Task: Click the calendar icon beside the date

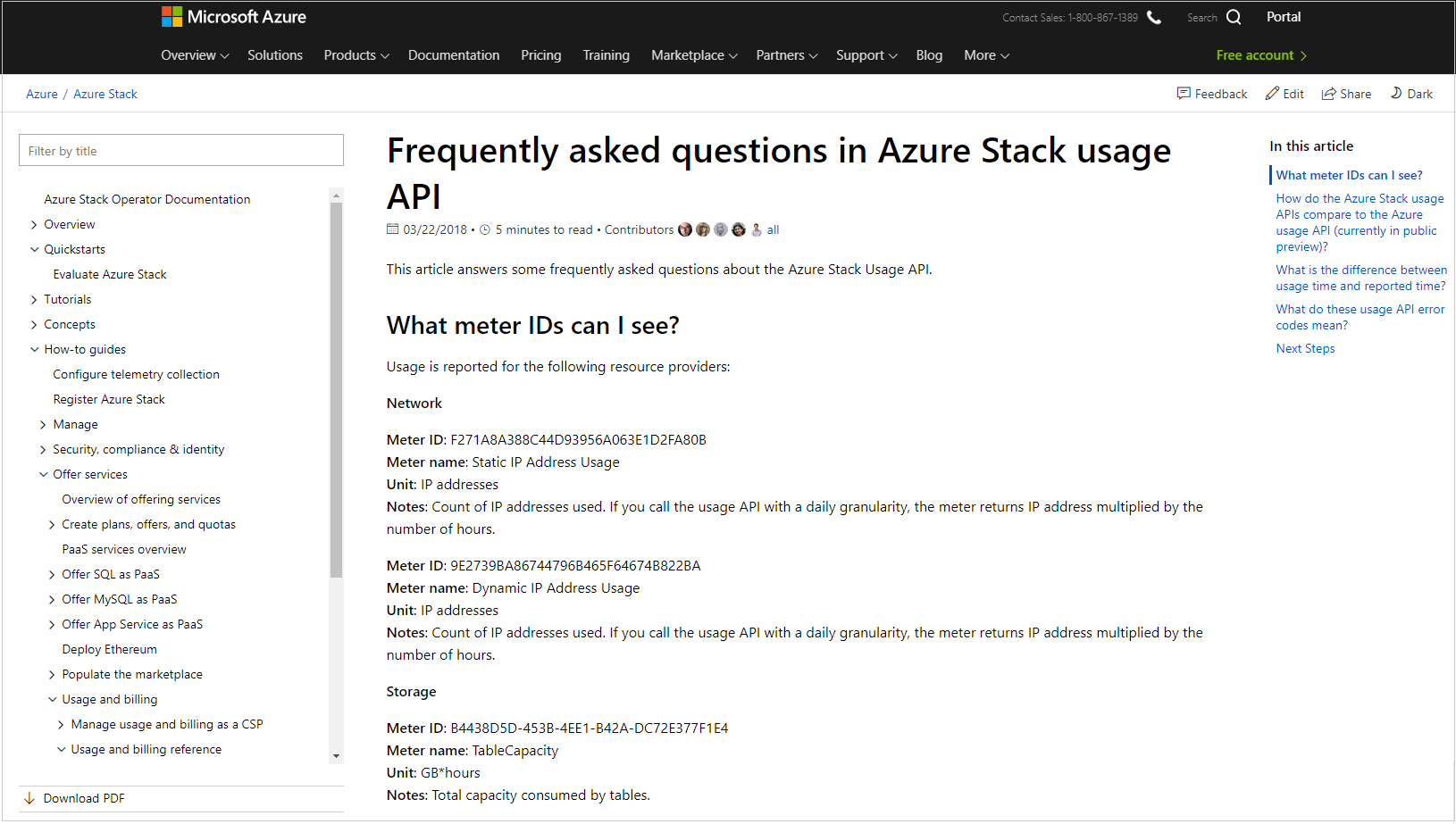Action: (392, 229)
